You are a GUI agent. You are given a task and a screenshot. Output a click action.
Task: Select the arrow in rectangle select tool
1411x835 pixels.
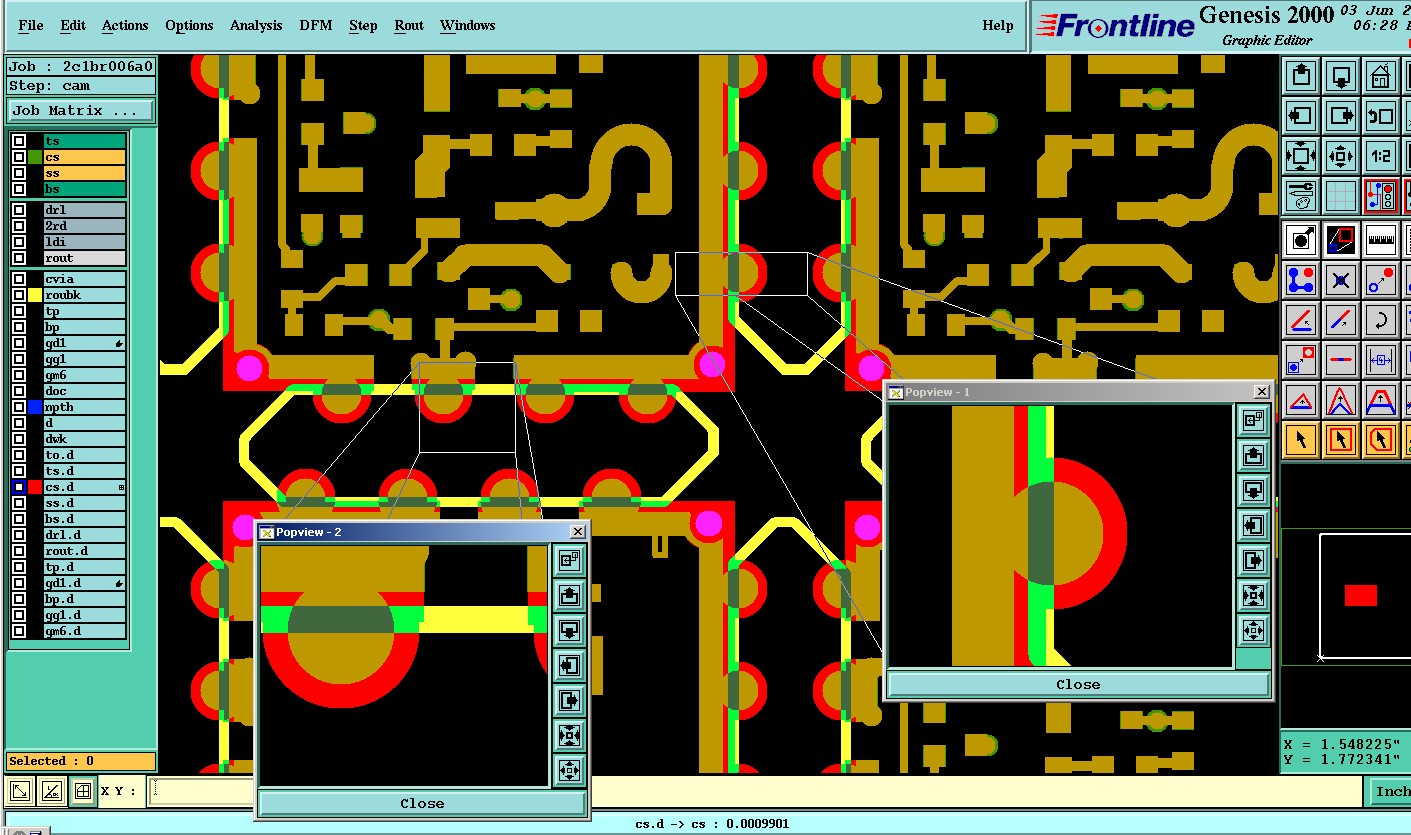(x=1340, y=439)
